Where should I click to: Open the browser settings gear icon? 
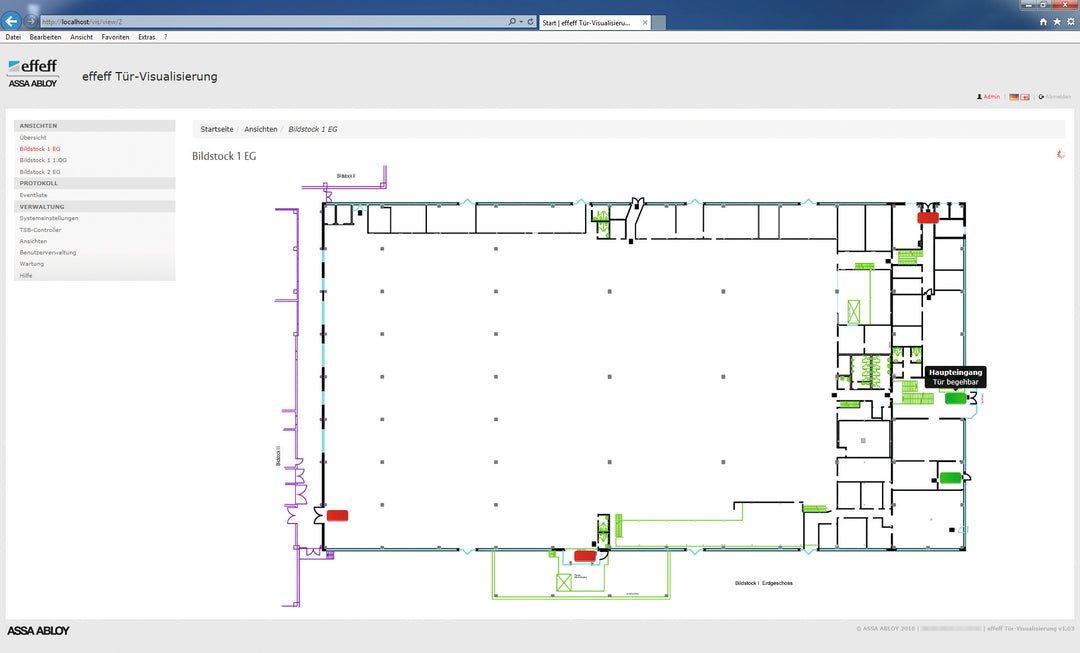[x=1070, y=22]
